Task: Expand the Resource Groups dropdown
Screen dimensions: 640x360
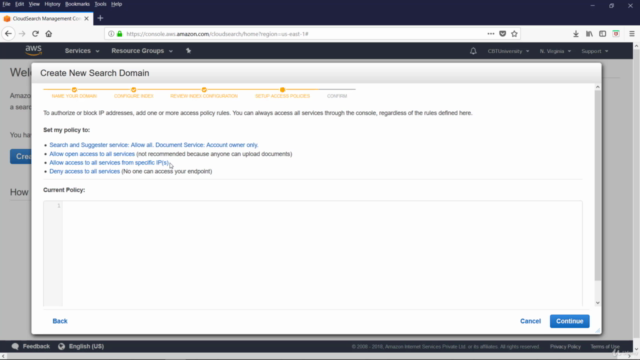Action: [x=142, y=51]
